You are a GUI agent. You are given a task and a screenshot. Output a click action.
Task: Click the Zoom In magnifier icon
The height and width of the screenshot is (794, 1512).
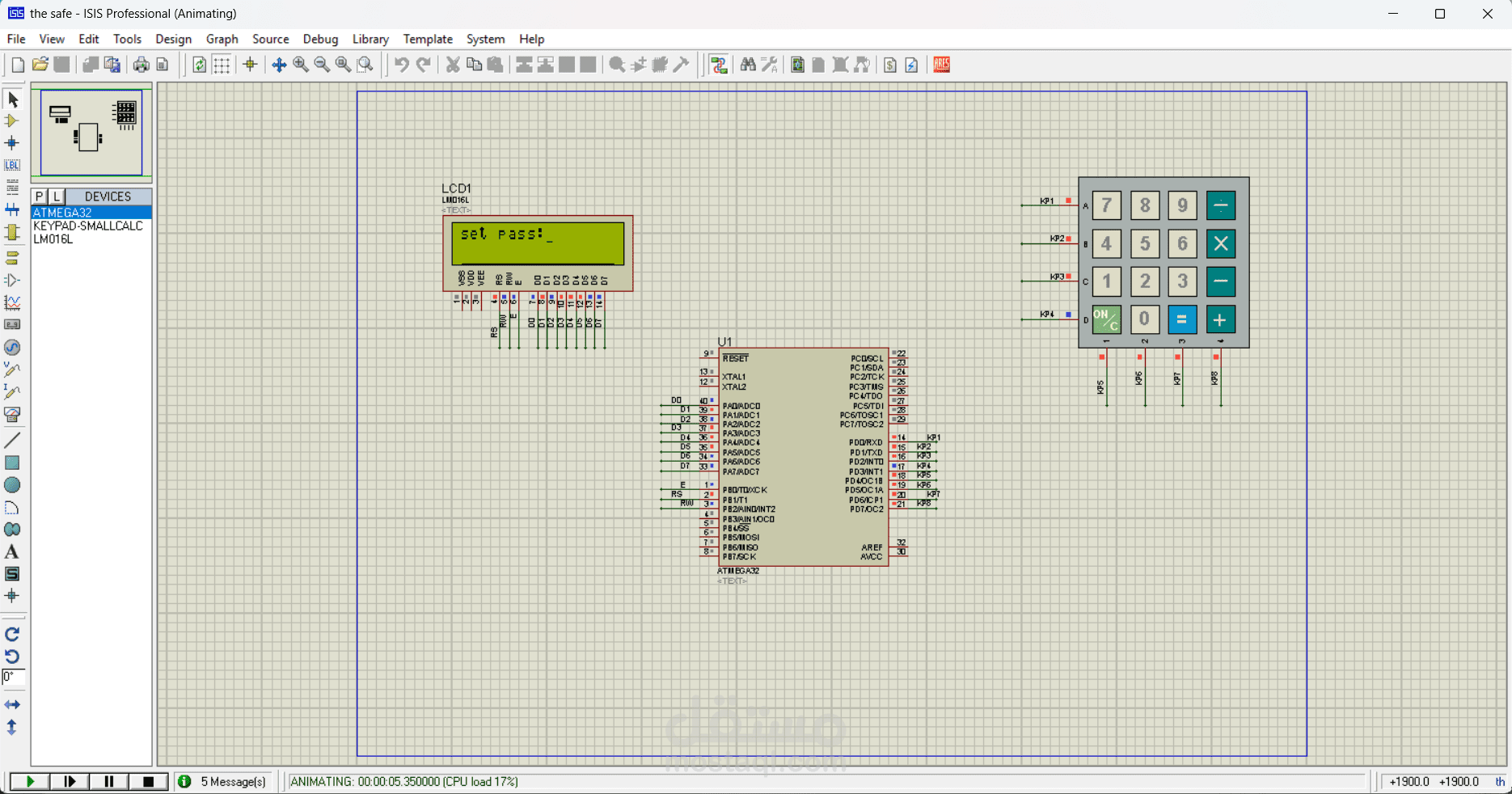(x=301, y=65)
